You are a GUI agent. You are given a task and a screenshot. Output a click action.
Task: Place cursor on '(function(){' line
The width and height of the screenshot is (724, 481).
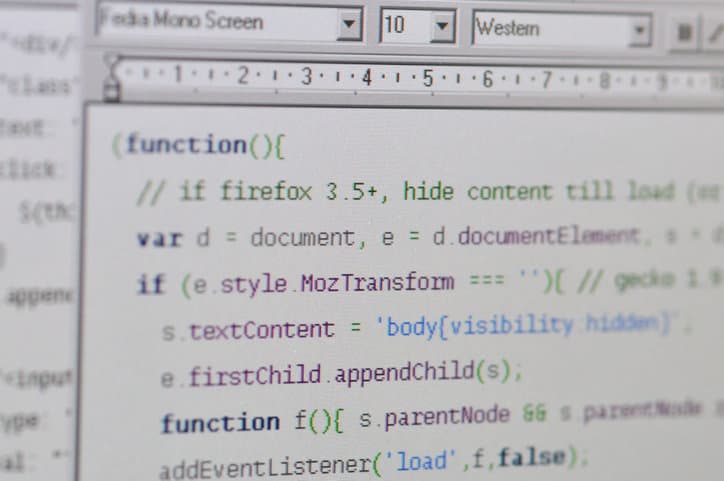tap(199, 146)
